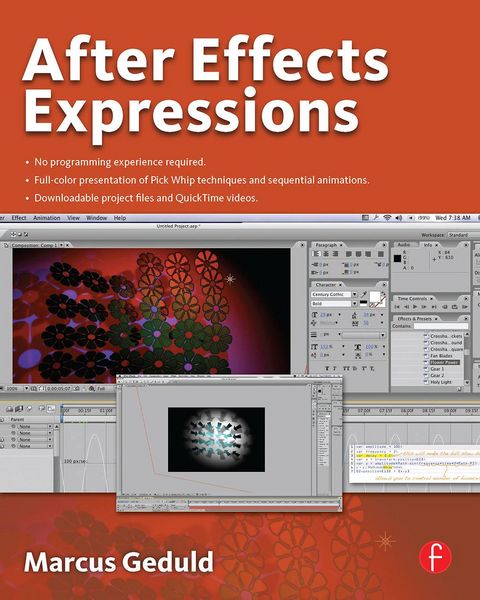Toggle All Caps text style
The width and height of the screenshot is (480, 600).
tap(345, 368)
